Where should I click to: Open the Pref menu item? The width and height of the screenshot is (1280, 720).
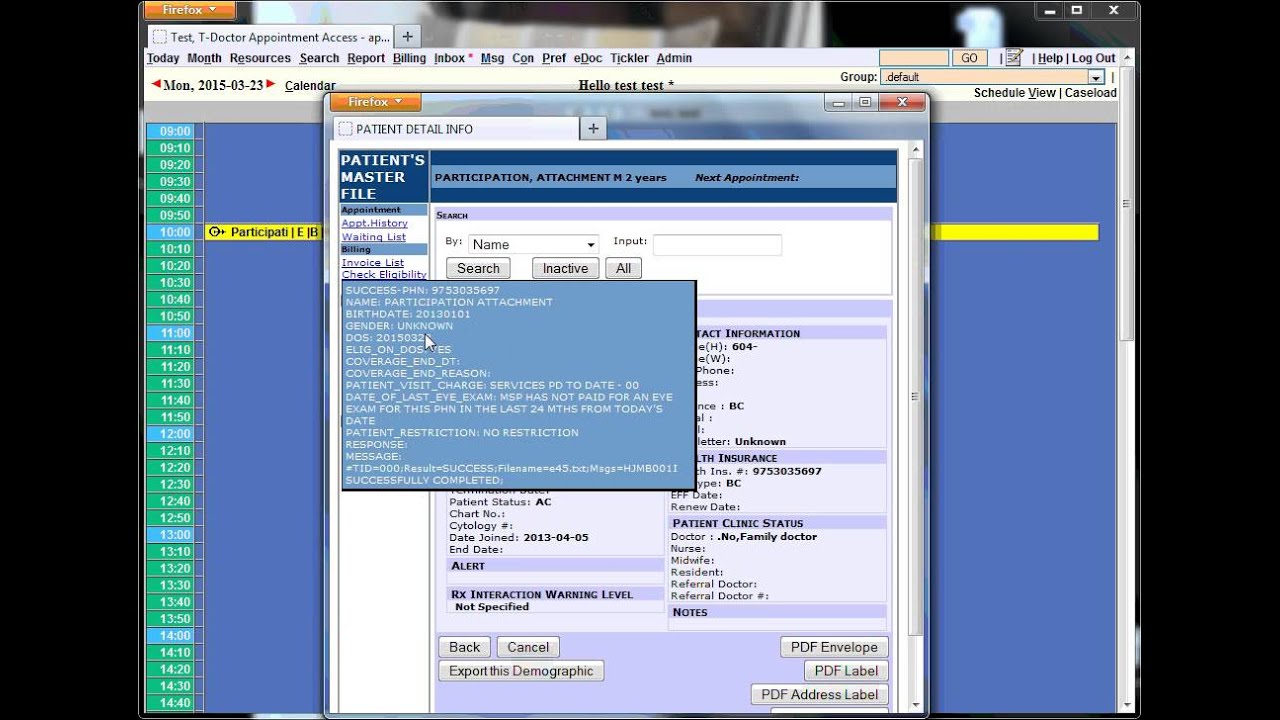554,58
